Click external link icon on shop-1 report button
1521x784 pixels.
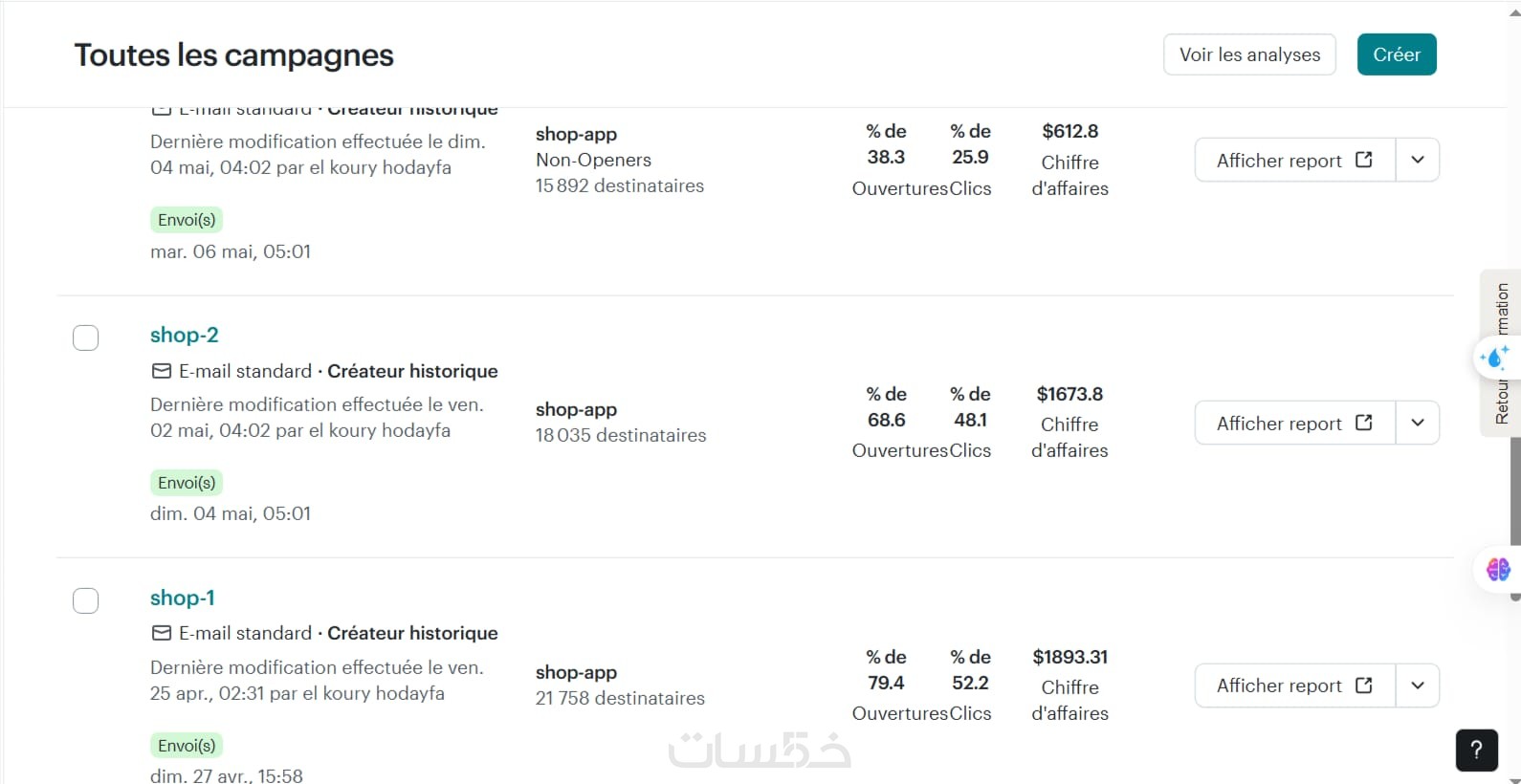1364,685
